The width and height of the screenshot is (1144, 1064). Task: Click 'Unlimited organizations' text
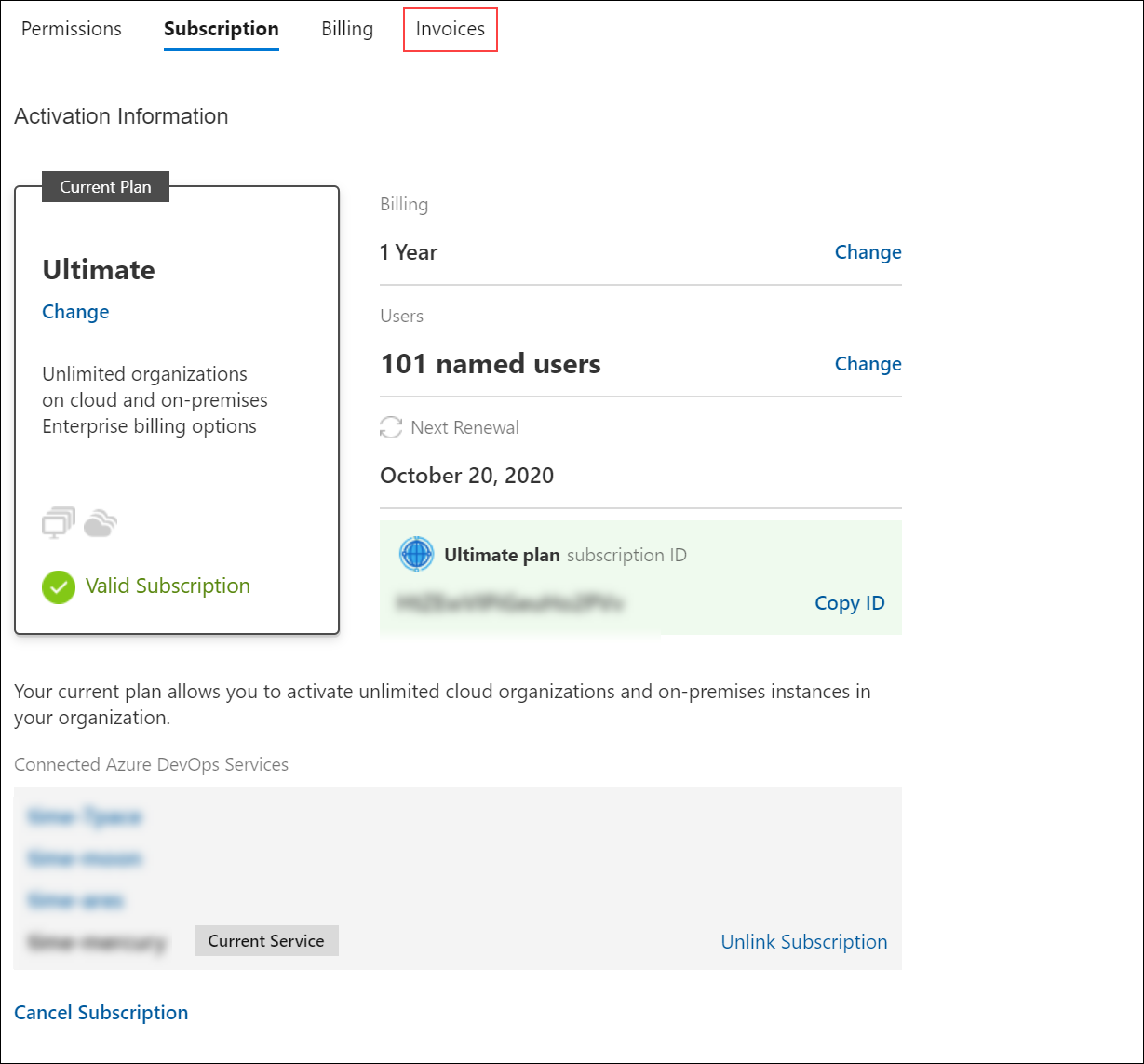click(145, 374)
